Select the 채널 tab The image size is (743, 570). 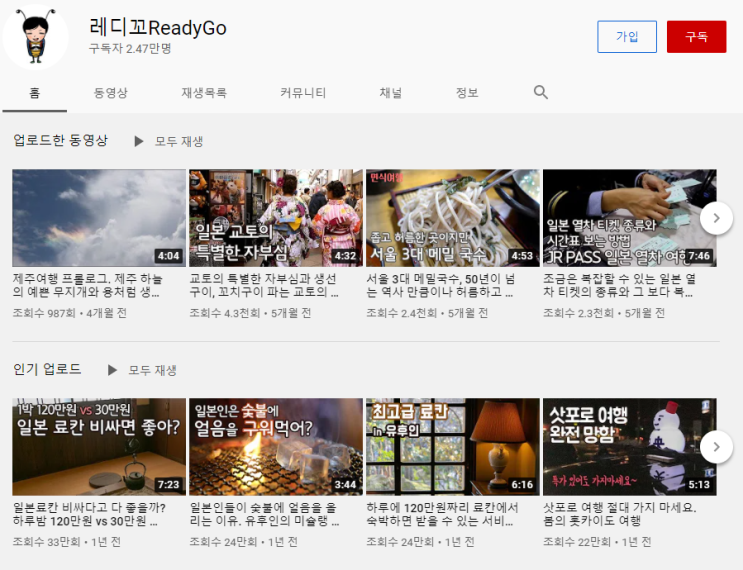tap(390, 93)
